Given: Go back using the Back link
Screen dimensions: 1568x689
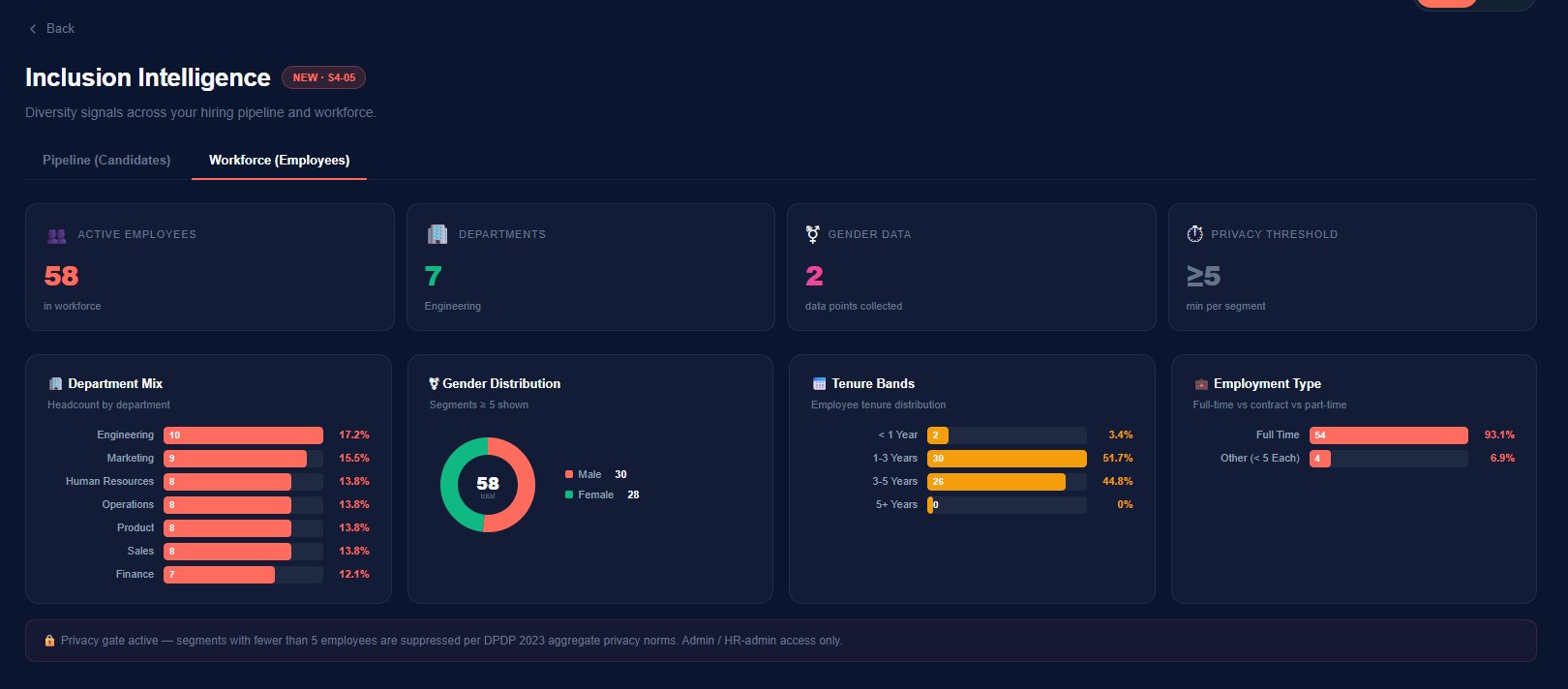Looking at the screenshot, I should 51,28.
